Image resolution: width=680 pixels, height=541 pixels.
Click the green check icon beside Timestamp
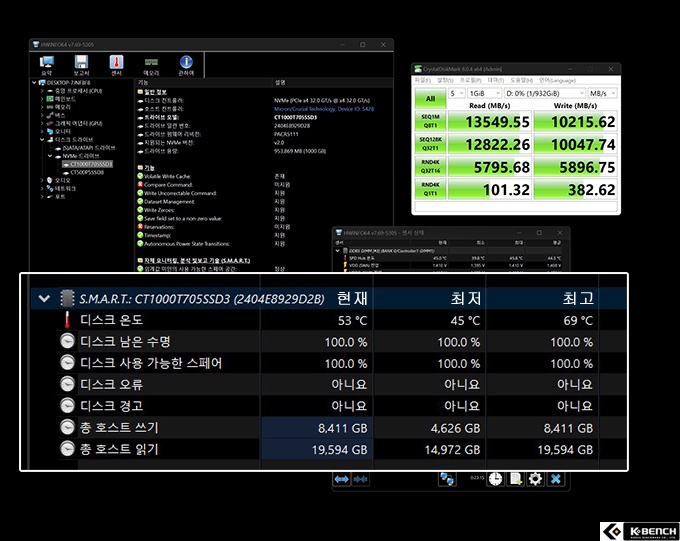(x=140, y=235)
